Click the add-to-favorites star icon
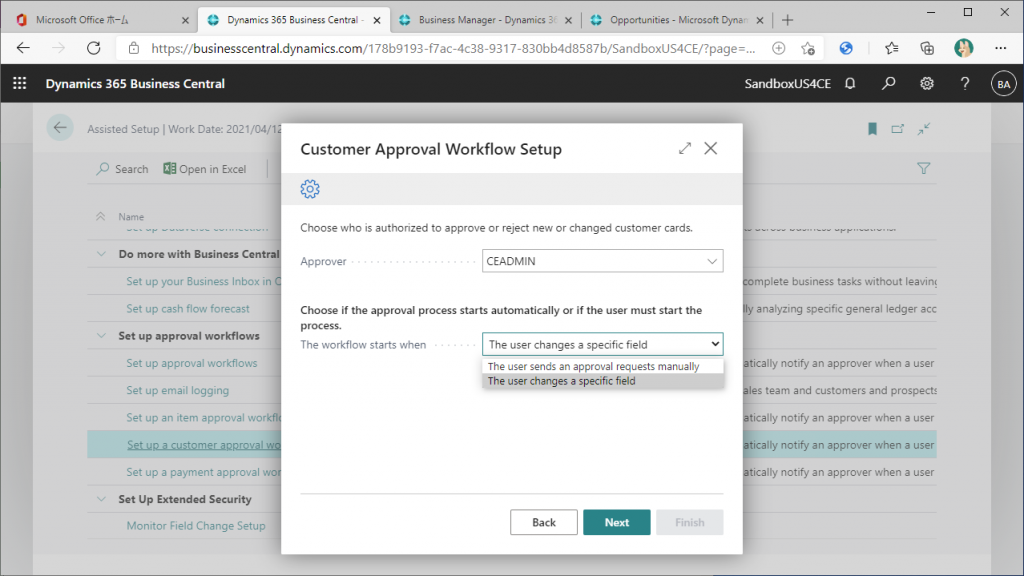Image resolution: width=1024 pixels, height=576 pixels. pos(808,48)
